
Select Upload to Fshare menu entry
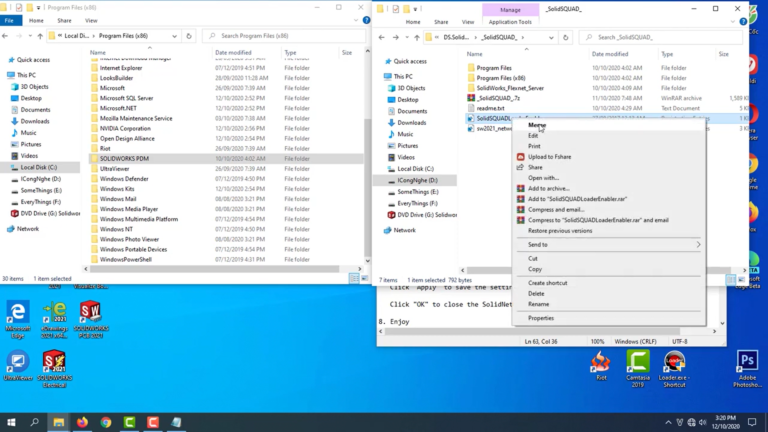tap(549, 157)
